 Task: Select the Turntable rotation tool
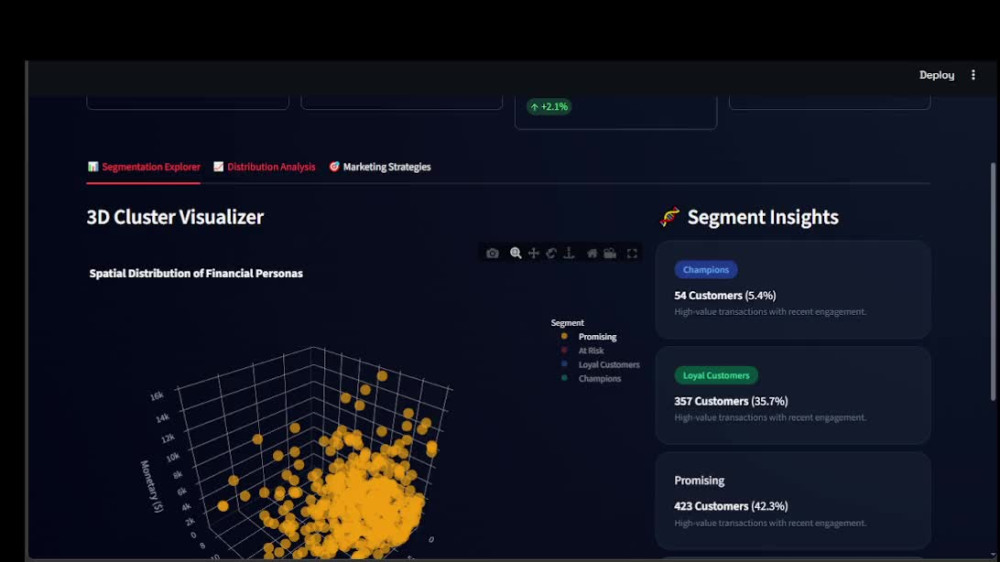[x=569, y=253]
